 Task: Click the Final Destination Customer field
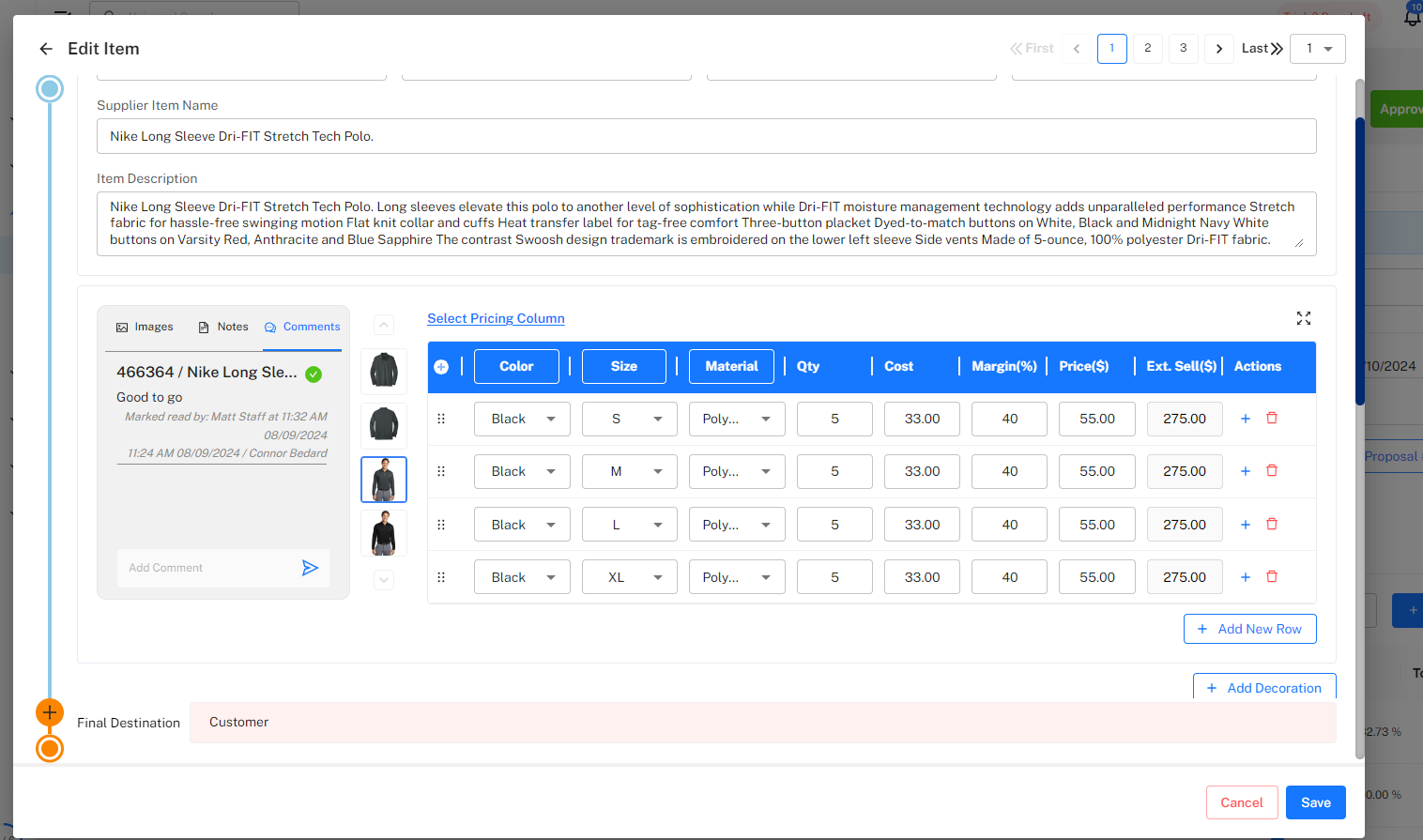pyautogui.click(x=762, y=723)
